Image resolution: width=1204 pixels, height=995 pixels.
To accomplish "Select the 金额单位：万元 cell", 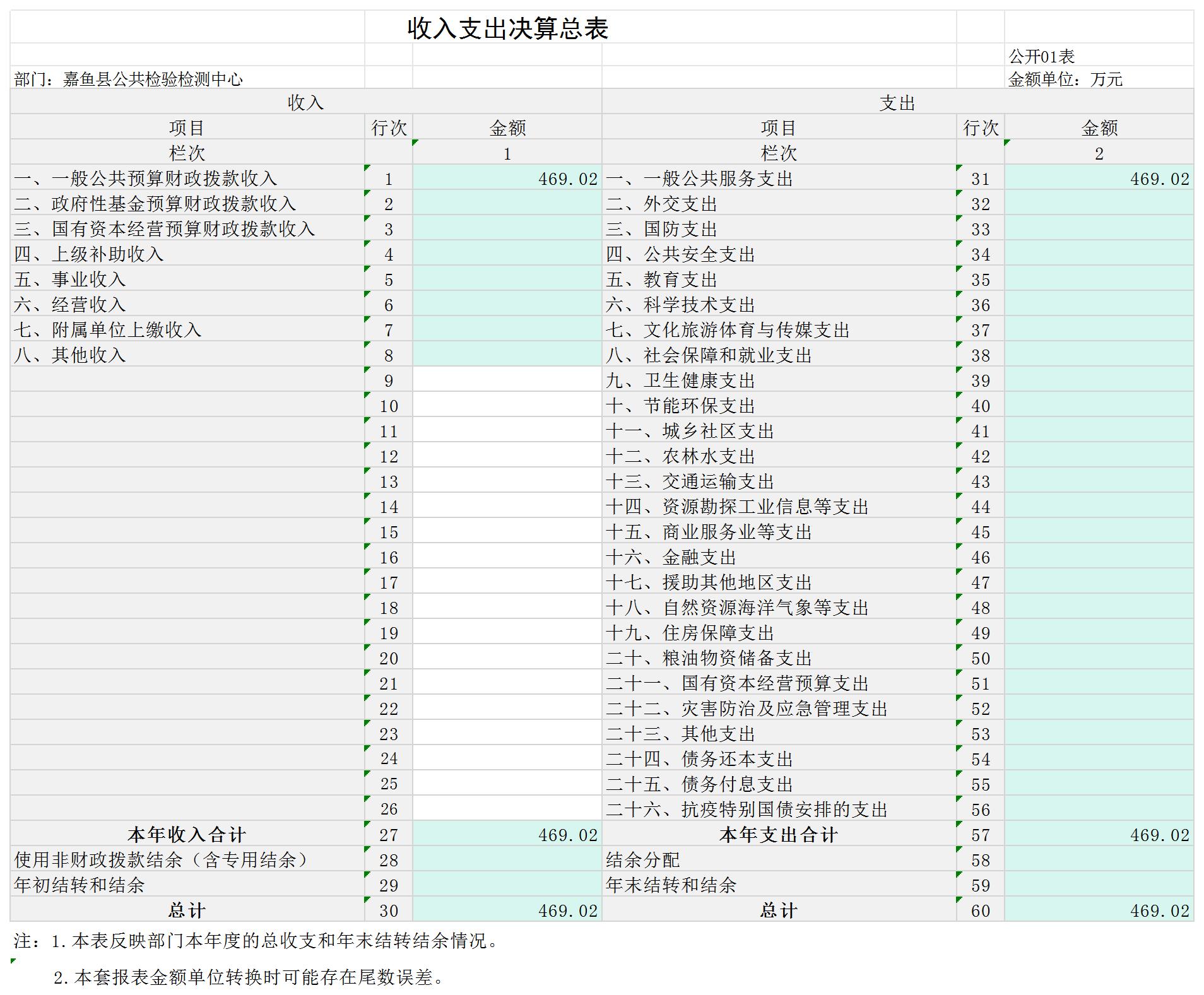I will tap(1065, 79).
